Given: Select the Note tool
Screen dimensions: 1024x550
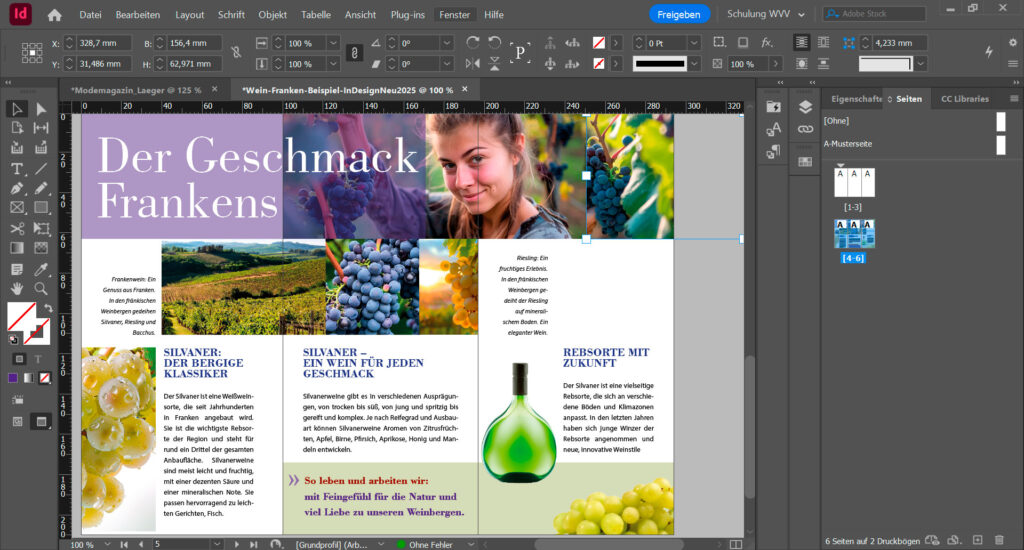Looking at the screenshot, I should click(17, 269).
